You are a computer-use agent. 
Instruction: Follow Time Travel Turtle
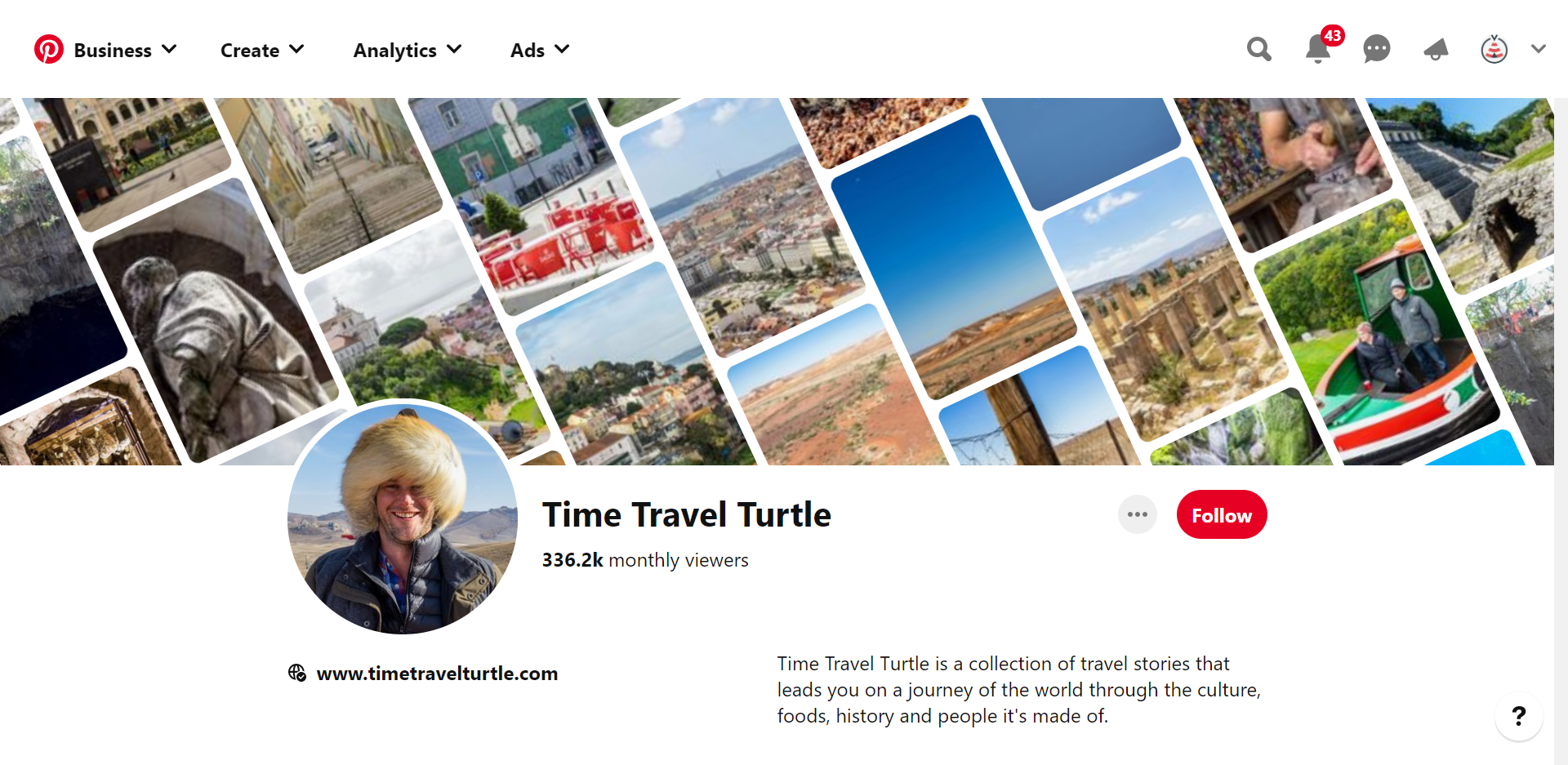[1221, 514]
